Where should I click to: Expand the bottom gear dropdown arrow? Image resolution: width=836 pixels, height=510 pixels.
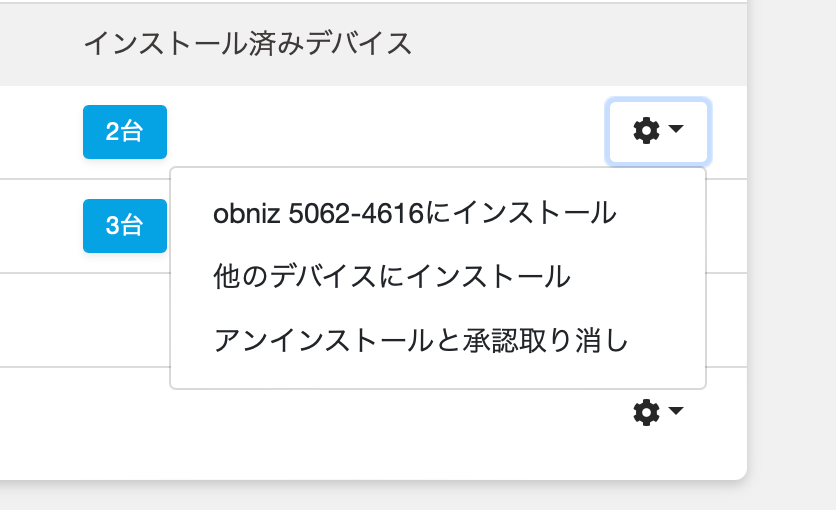coord(677,411)
